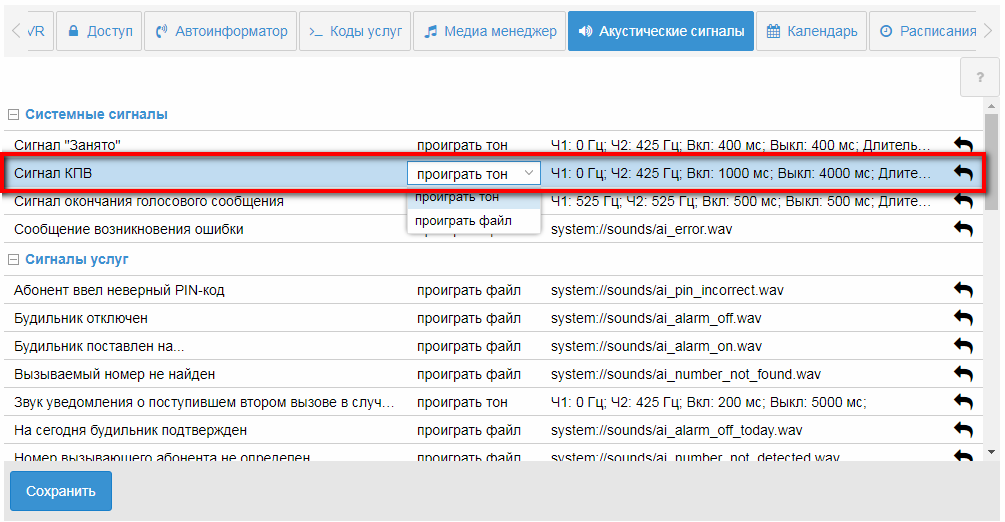
Task: Revert the error message signal row
Action: (x=963, y=229)
